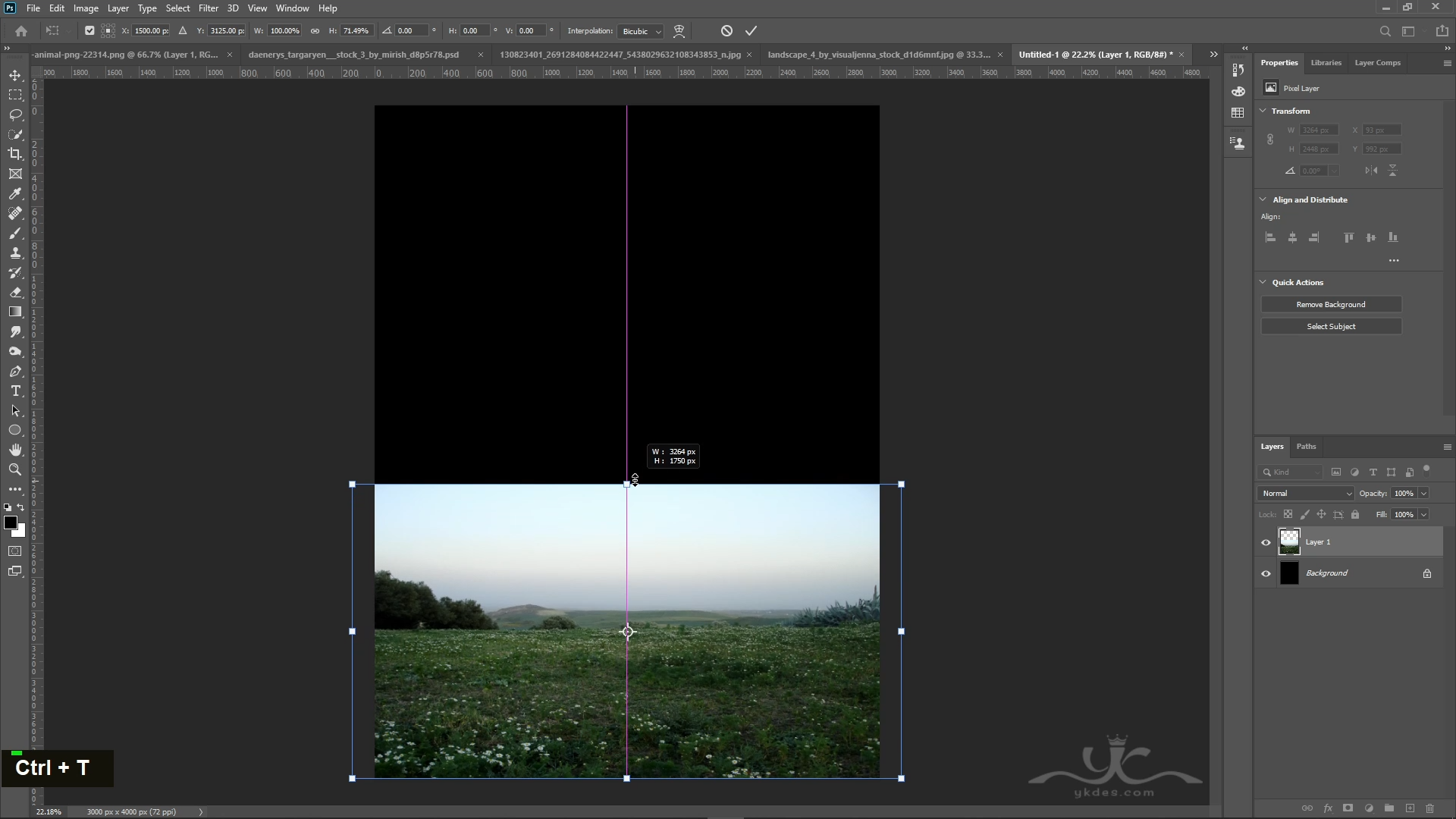Select the Crop tool

15,154
